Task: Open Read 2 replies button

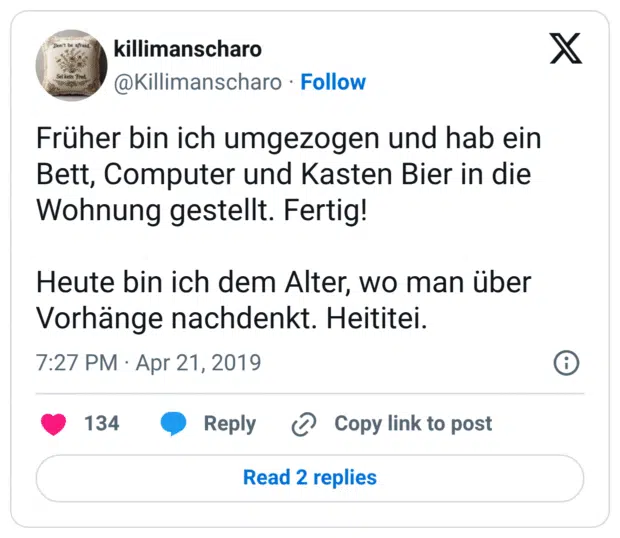Action: [x=310, y=477]
